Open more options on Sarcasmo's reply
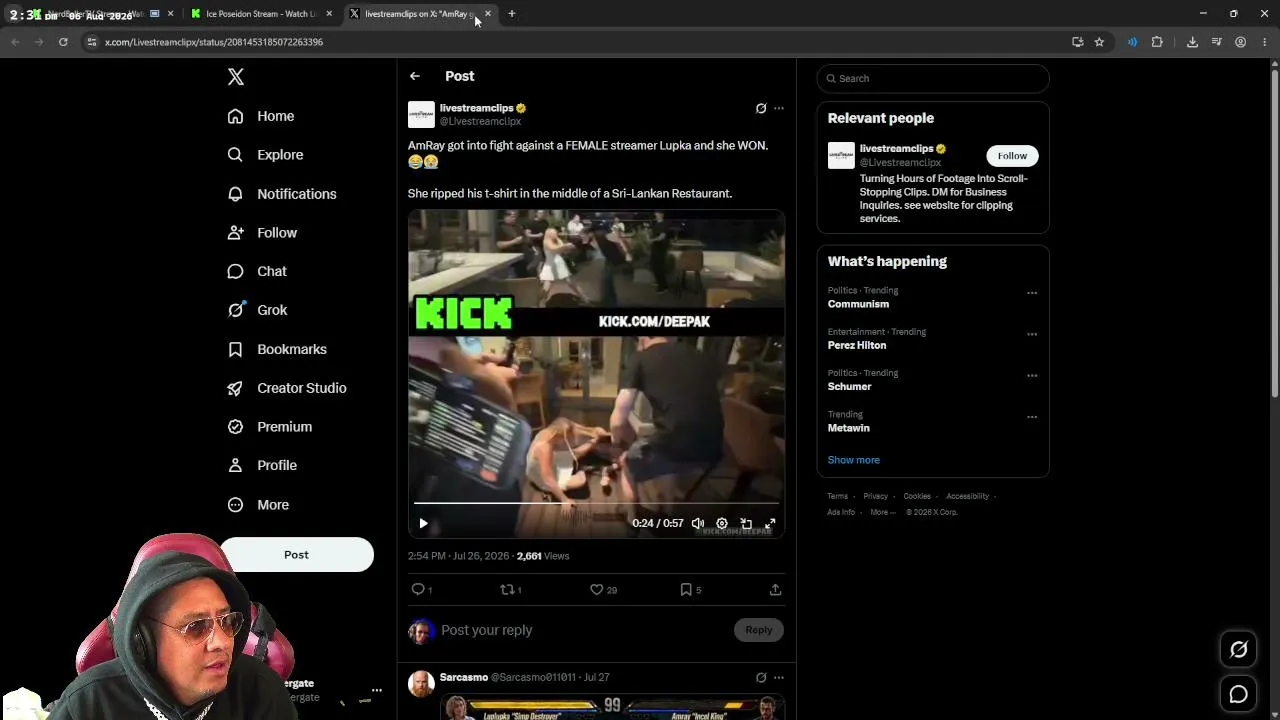Image resolution: width=1280 pixels, height=720 pixels. (779, 677)
